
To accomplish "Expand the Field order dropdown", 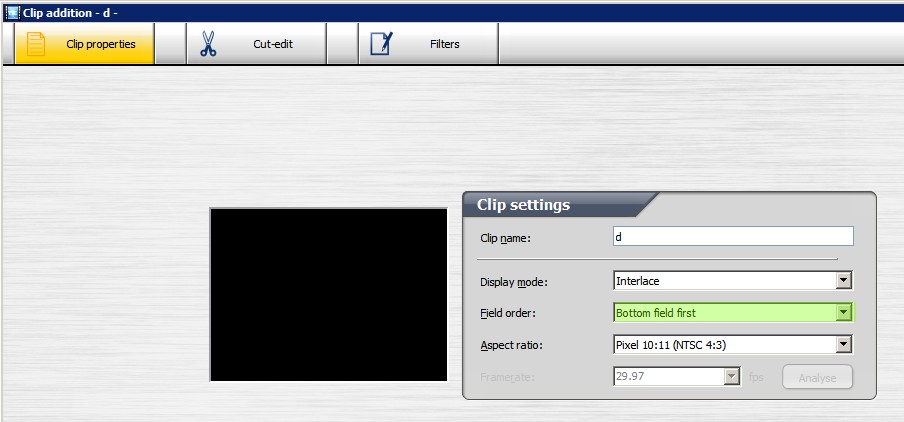I will coord(844,312).
